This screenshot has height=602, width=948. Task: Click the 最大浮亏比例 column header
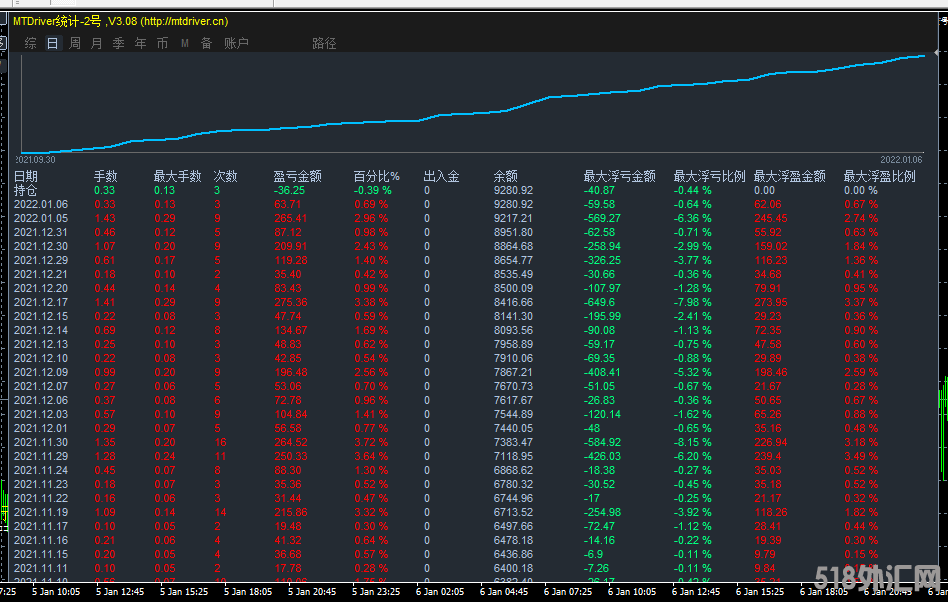(709, 176)
